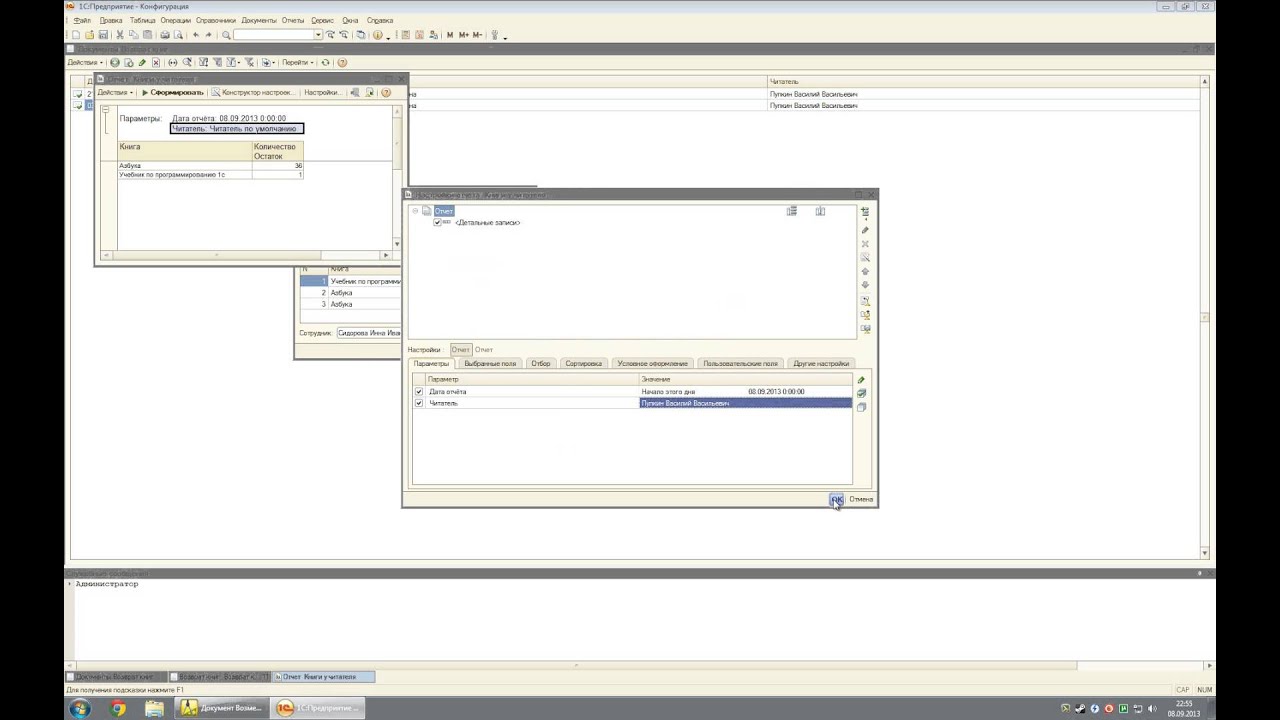This screenshot has height=720, width=1280.
Task: Click the Move up arrow icon beside structure tree
Action: [x=865, y=271]
